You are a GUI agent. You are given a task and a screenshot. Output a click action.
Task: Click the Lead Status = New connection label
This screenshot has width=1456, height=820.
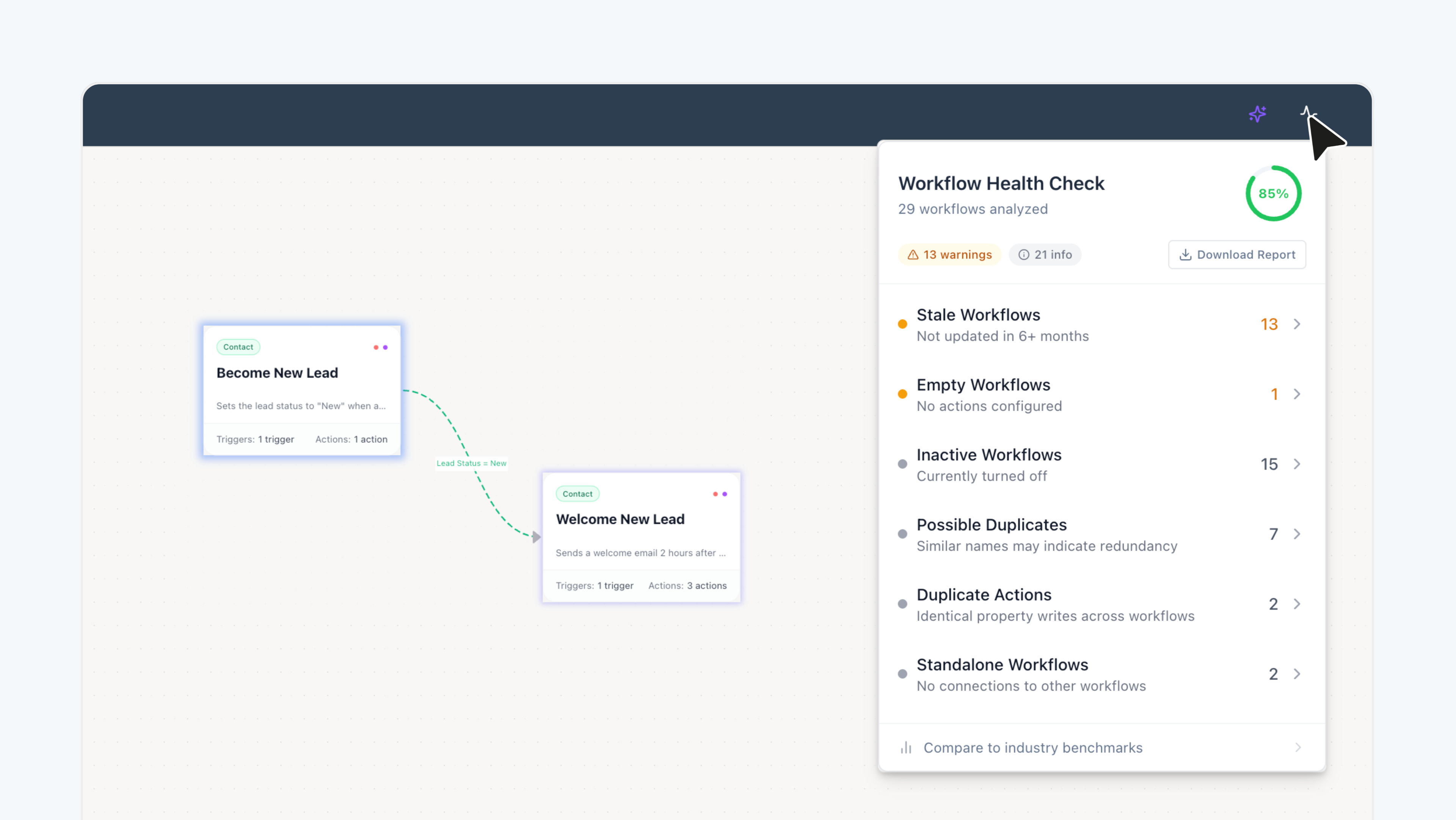(x=471, y=463)
